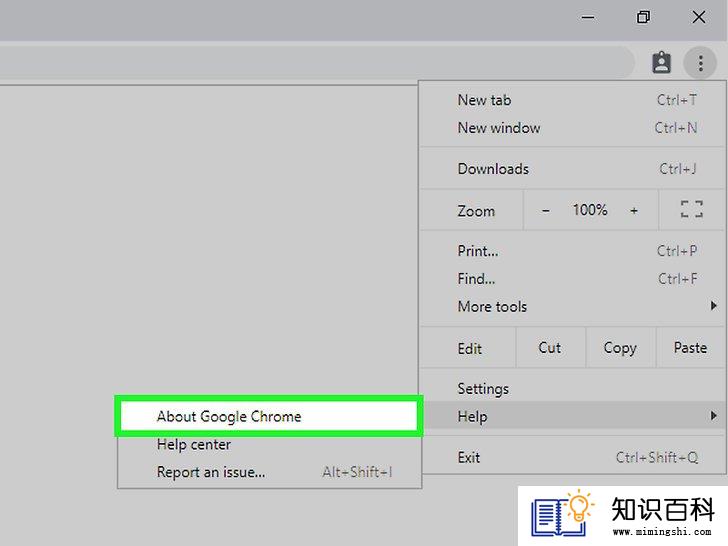Click the Help submenu arrow
Viewport: 728px width, 546px height.
coord(714,416)
